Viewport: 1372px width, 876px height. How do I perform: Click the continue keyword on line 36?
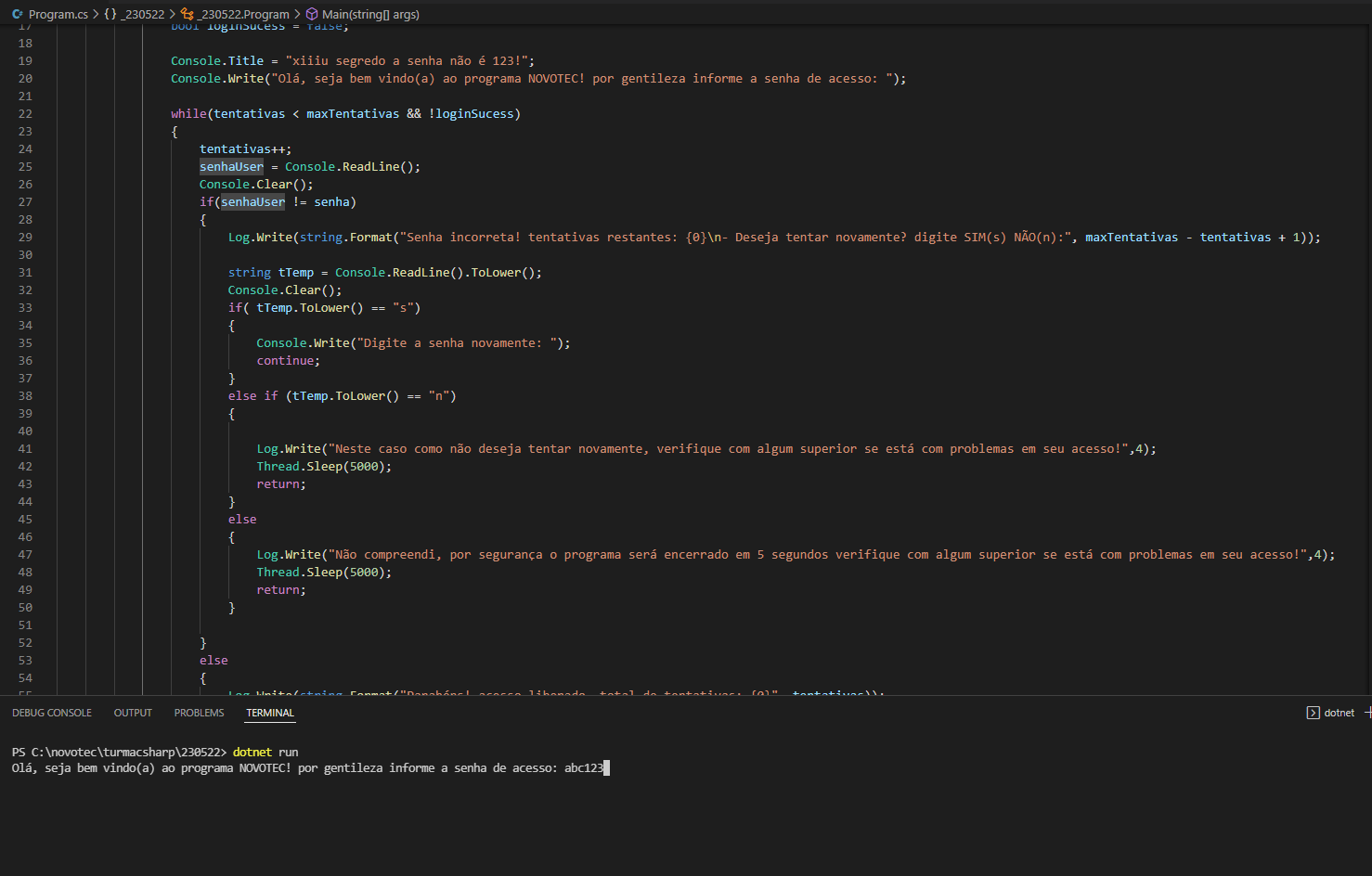tap(284, 360)
